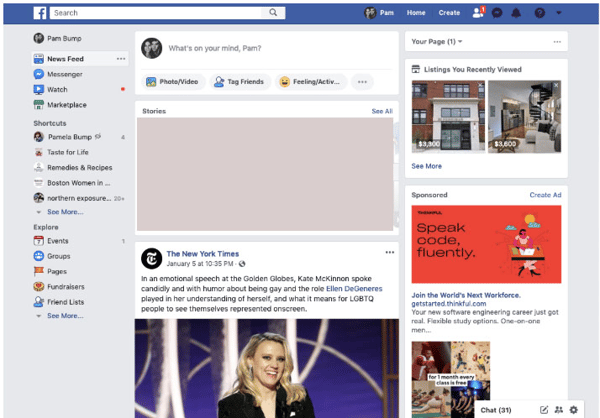Expand the account menu arrow in top bar
600x418 pixels.
pyautogui.click(x=559, y=13)
